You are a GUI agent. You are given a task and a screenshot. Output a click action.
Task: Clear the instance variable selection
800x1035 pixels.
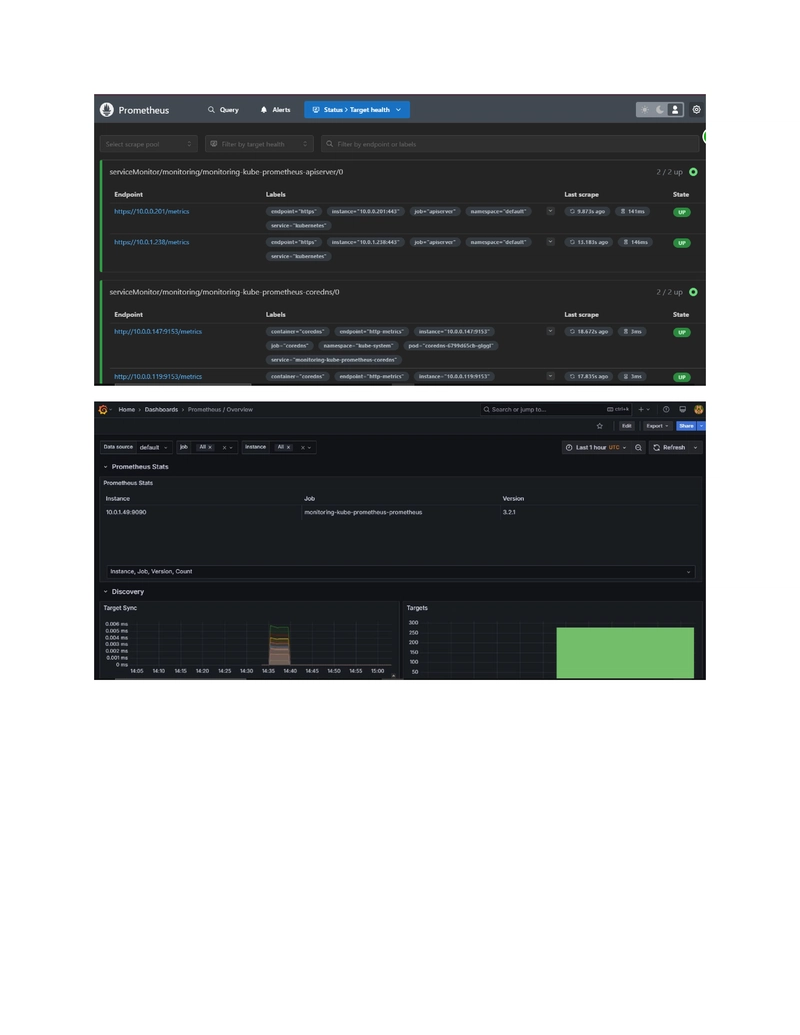click(303, 448)
